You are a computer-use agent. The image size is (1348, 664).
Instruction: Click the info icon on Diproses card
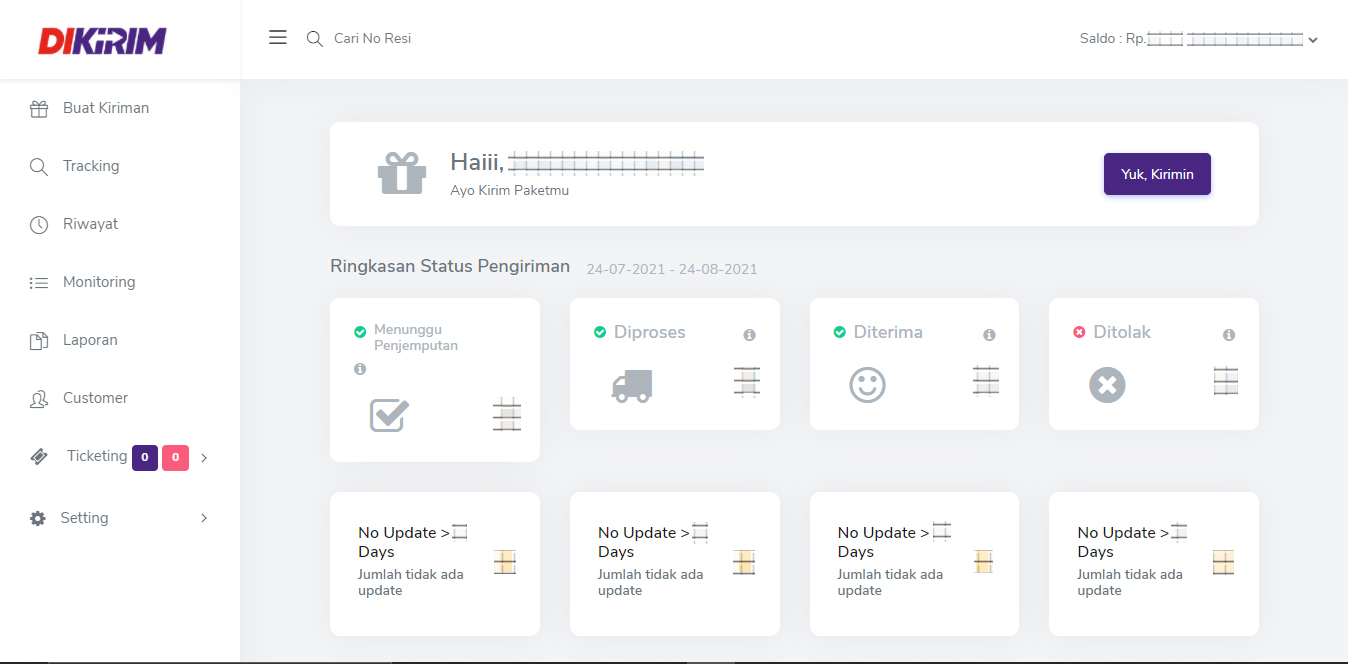click(749, 335)
